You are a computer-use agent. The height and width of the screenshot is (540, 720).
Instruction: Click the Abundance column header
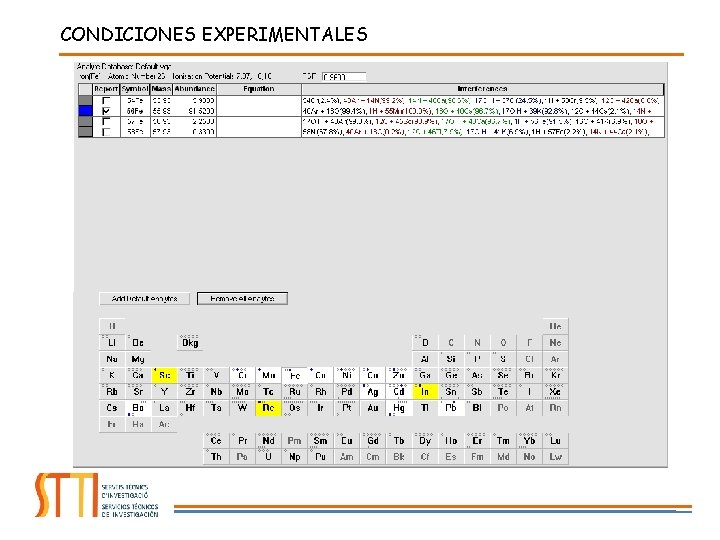click(194, 89)
